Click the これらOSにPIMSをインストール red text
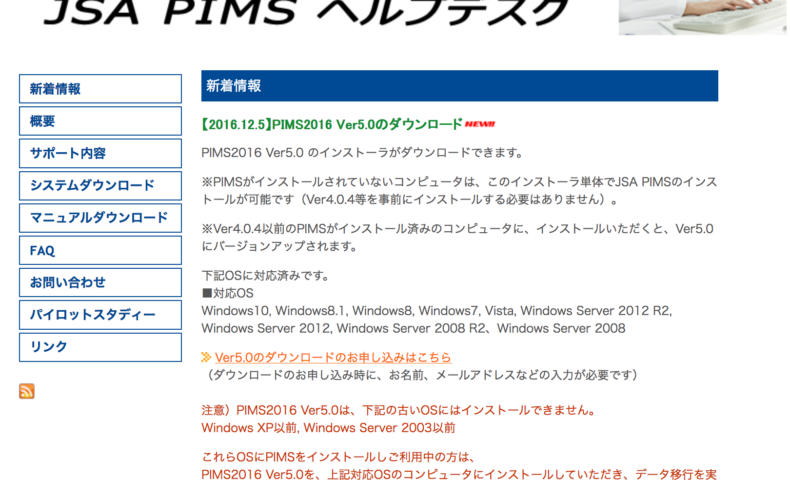This screenshot has height=480, width=790. (338, 457)
